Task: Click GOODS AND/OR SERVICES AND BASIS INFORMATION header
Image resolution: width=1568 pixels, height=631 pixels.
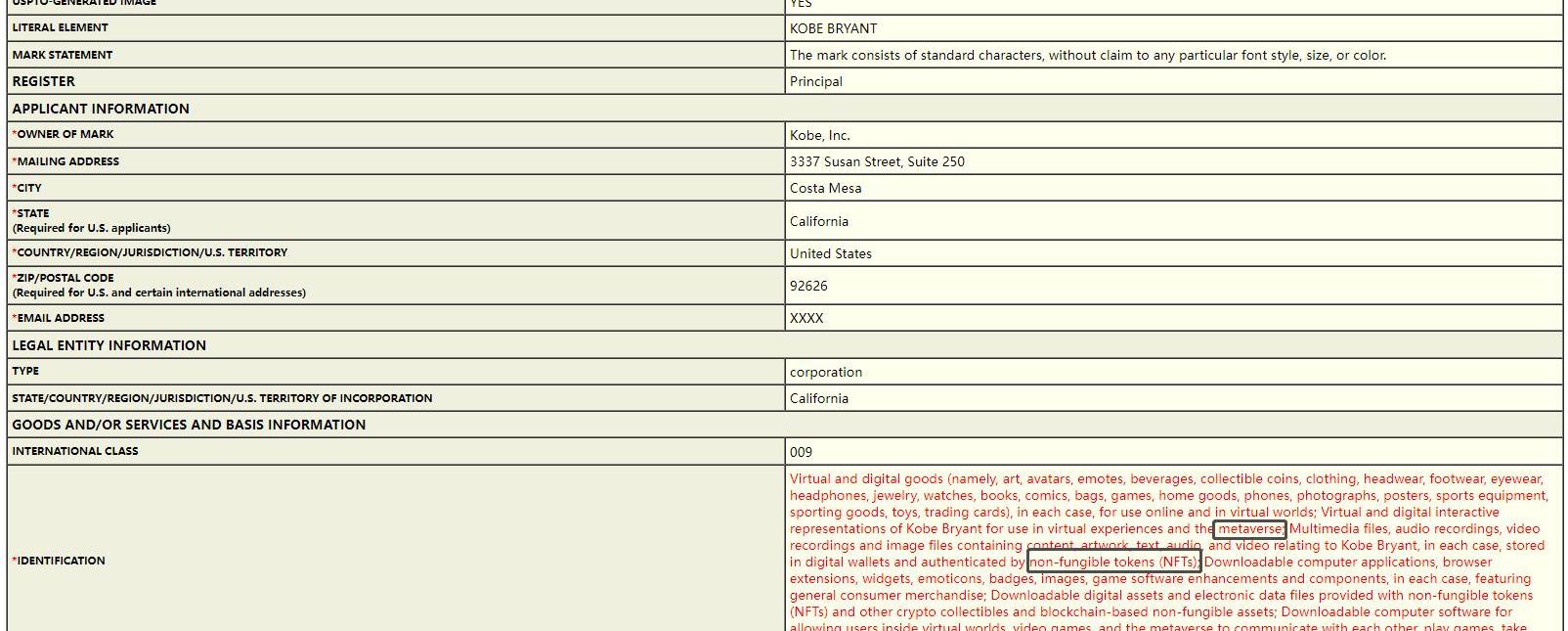Action: click(x=189, y=425)
